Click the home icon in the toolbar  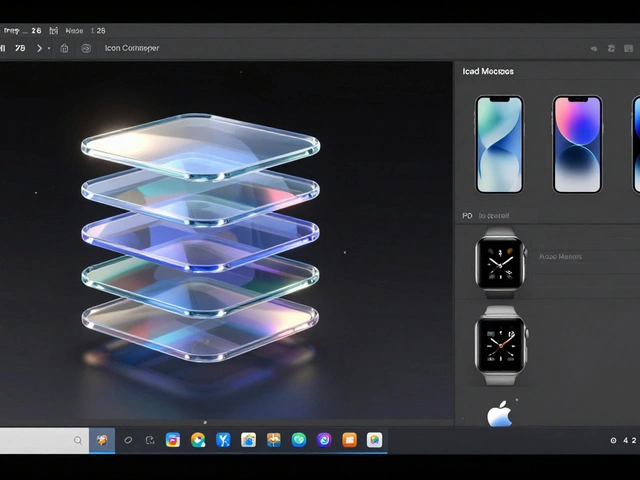point(64,49)
